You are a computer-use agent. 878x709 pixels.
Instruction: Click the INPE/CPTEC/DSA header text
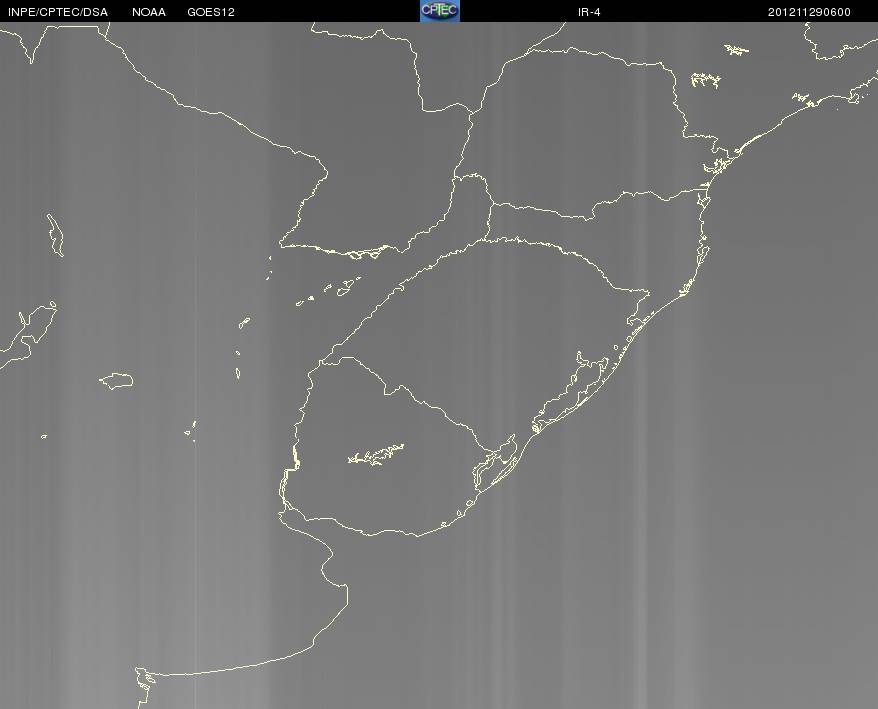pos(58,12)
